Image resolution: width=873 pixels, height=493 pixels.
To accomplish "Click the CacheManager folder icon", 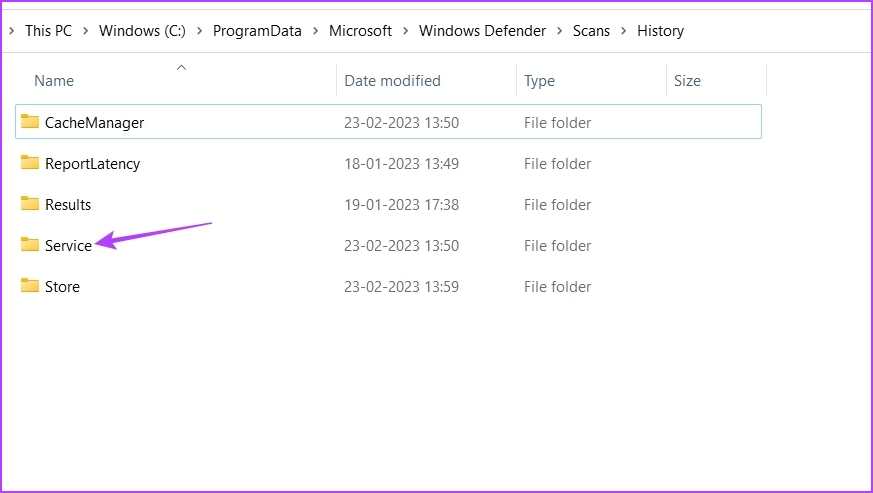I will pos(30,121).
